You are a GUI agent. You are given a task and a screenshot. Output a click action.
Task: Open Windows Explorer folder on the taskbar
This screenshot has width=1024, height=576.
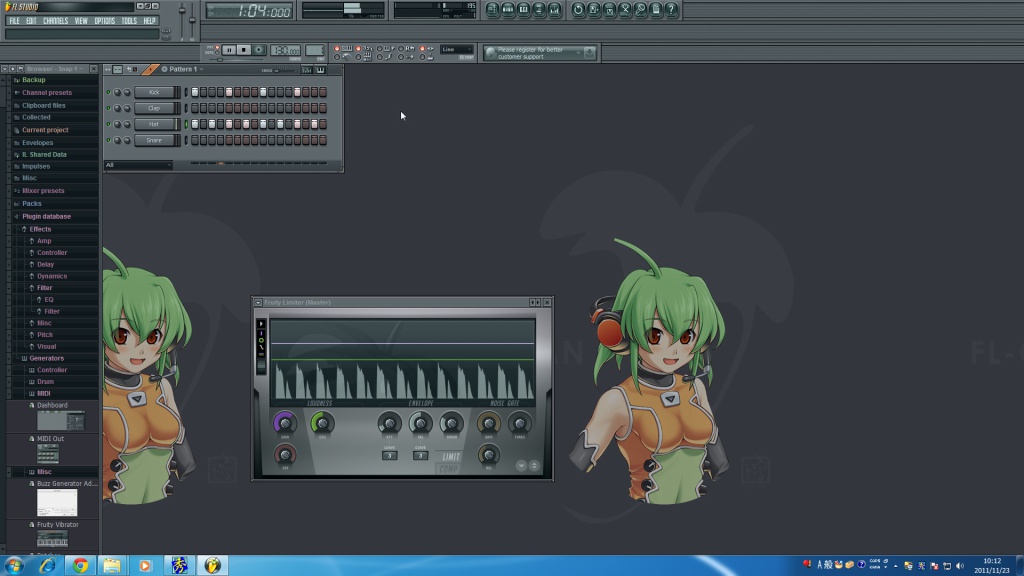pos(112,566)
